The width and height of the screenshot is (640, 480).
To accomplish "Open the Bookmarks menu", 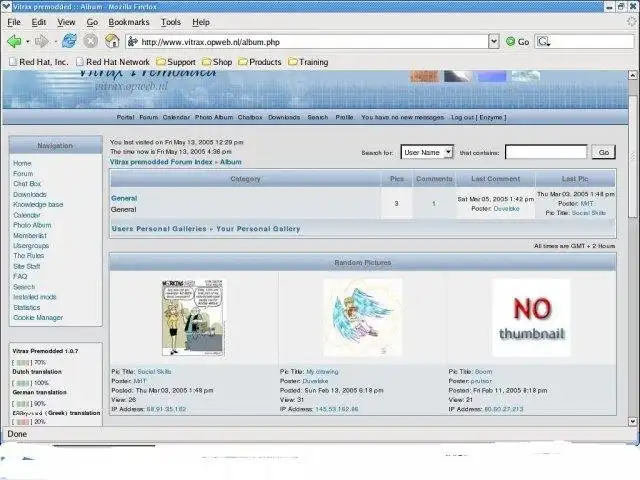I will 129,22.
